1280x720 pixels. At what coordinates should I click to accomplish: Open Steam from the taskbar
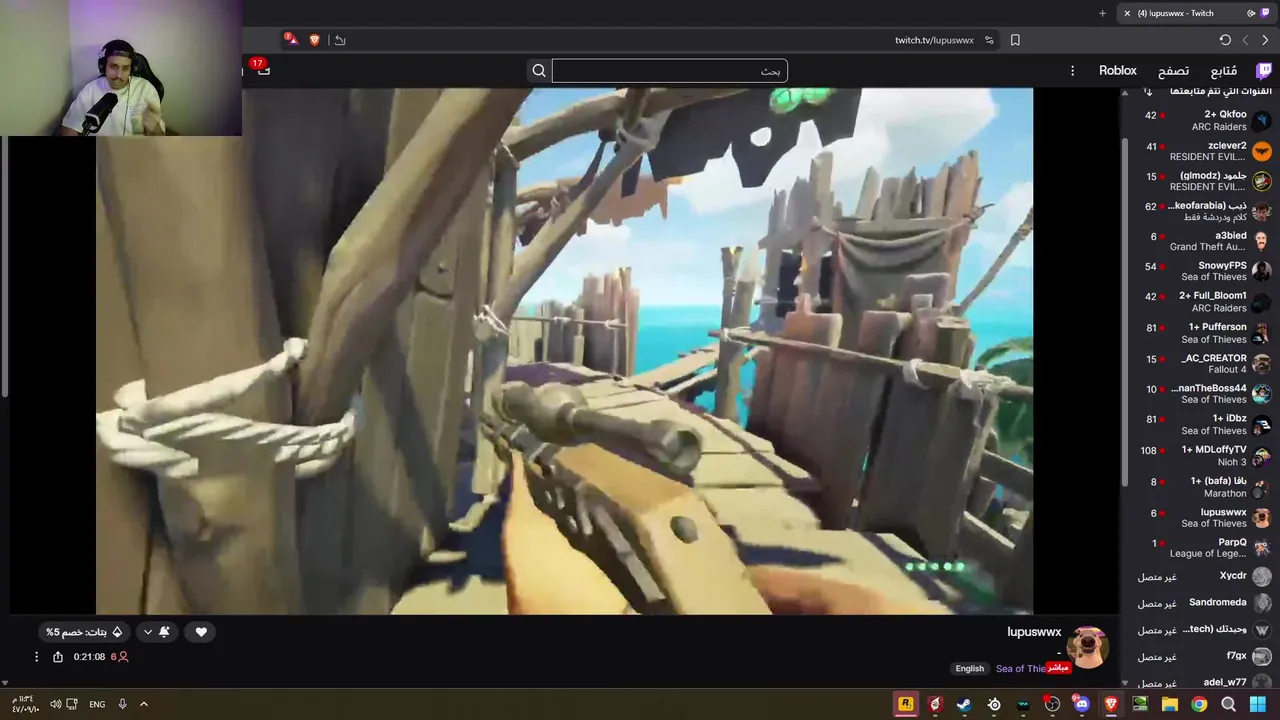(x=964, y=704)
